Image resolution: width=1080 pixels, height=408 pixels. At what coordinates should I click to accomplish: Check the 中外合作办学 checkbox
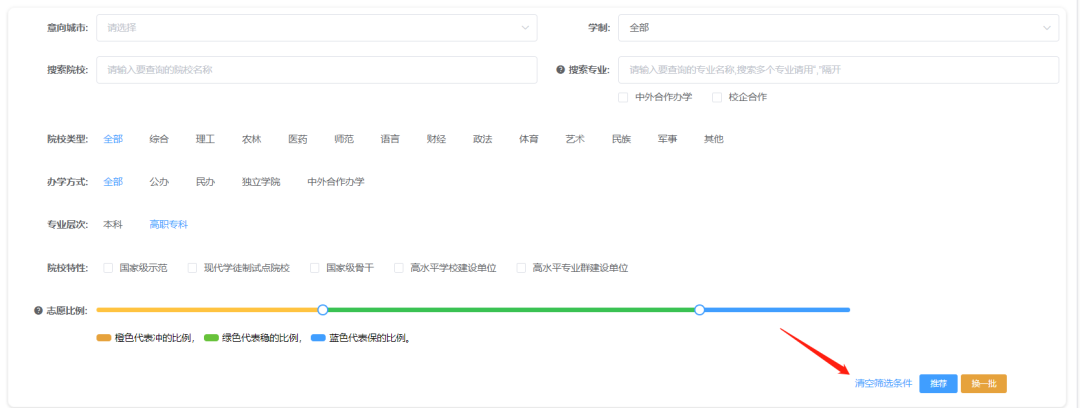[623, 97]
